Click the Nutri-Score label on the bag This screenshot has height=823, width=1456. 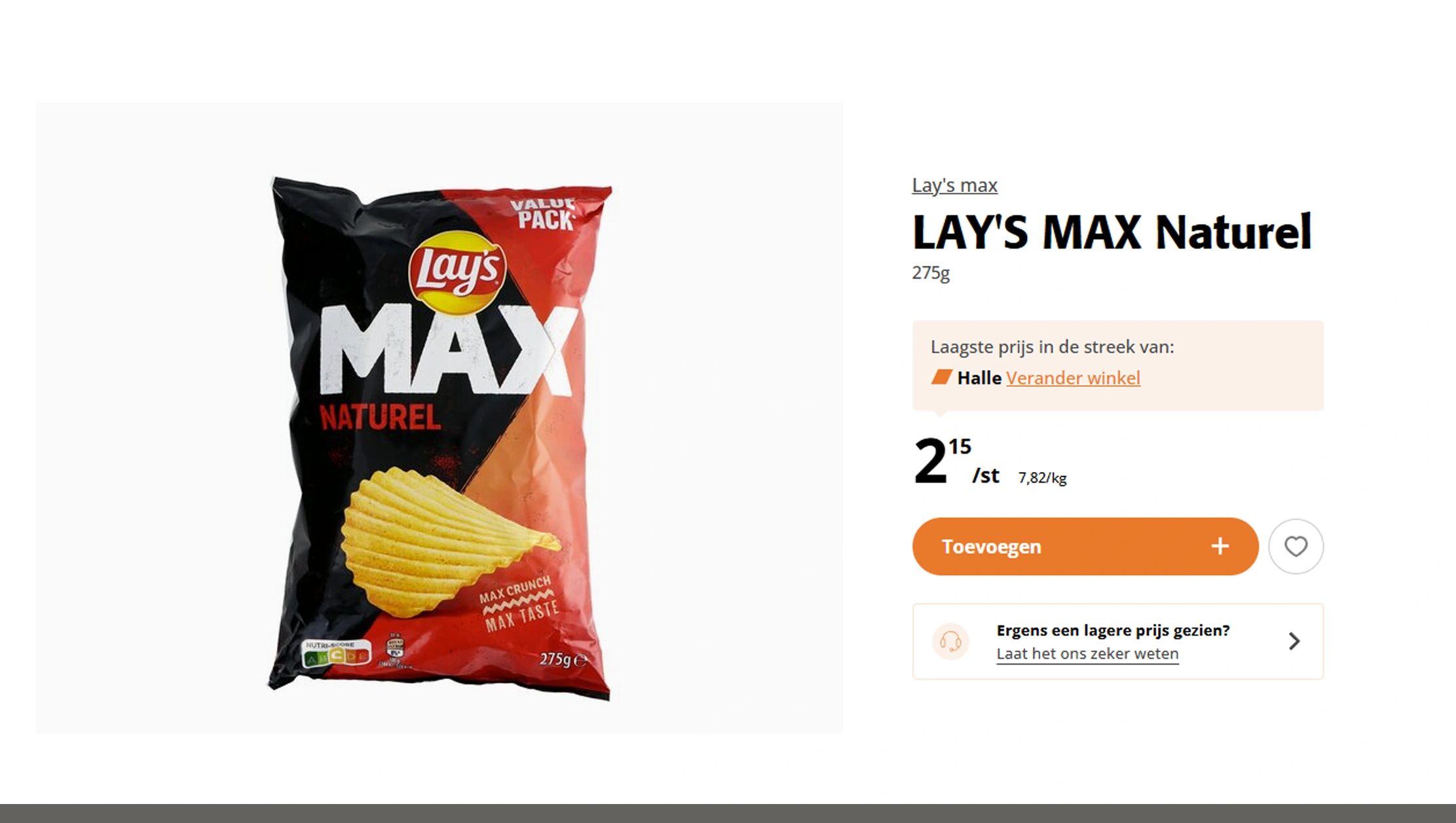336,653
